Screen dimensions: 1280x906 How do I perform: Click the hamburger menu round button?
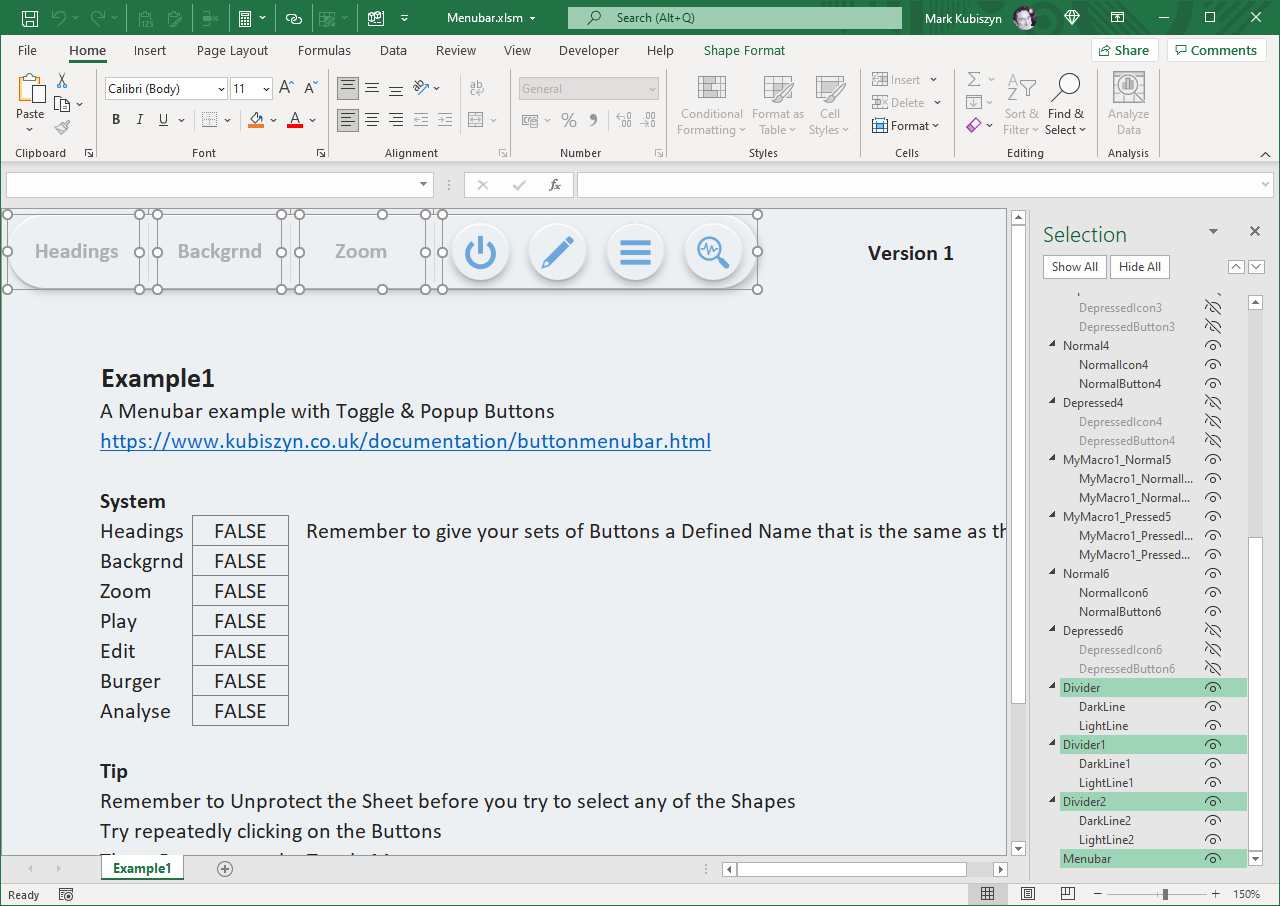click(635, 252)
